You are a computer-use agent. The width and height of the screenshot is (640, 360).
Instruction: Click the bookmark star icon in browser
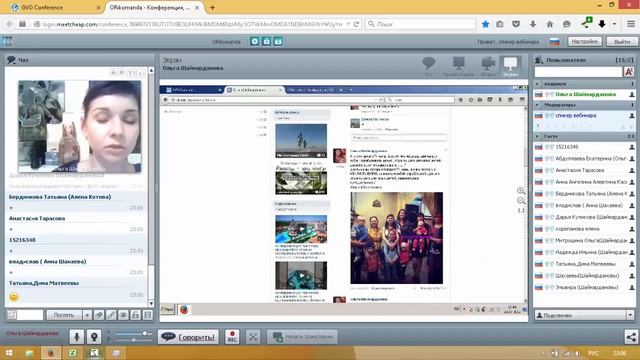tap(485, 24)
